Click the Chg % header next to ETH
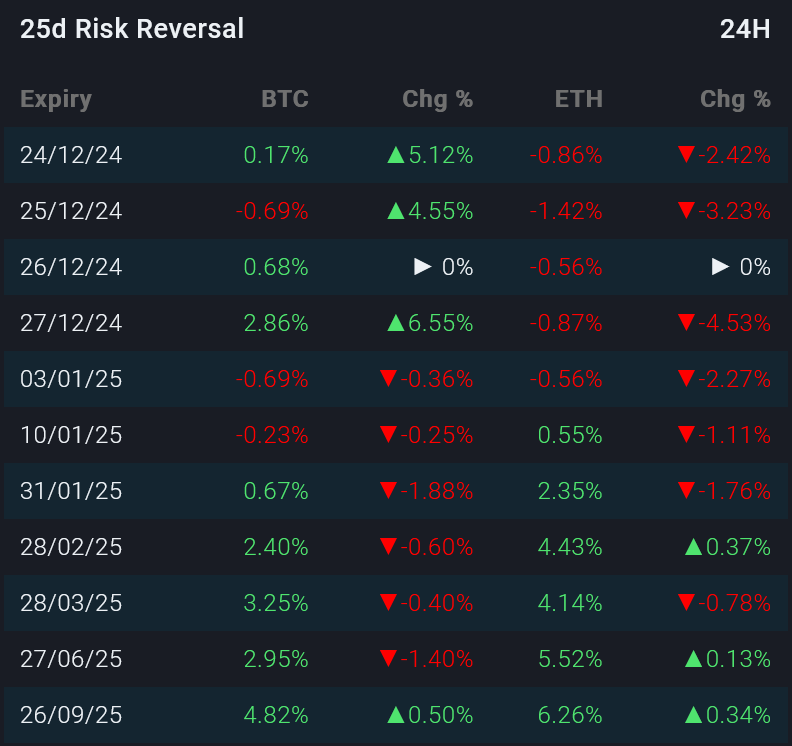 point(735,99)
